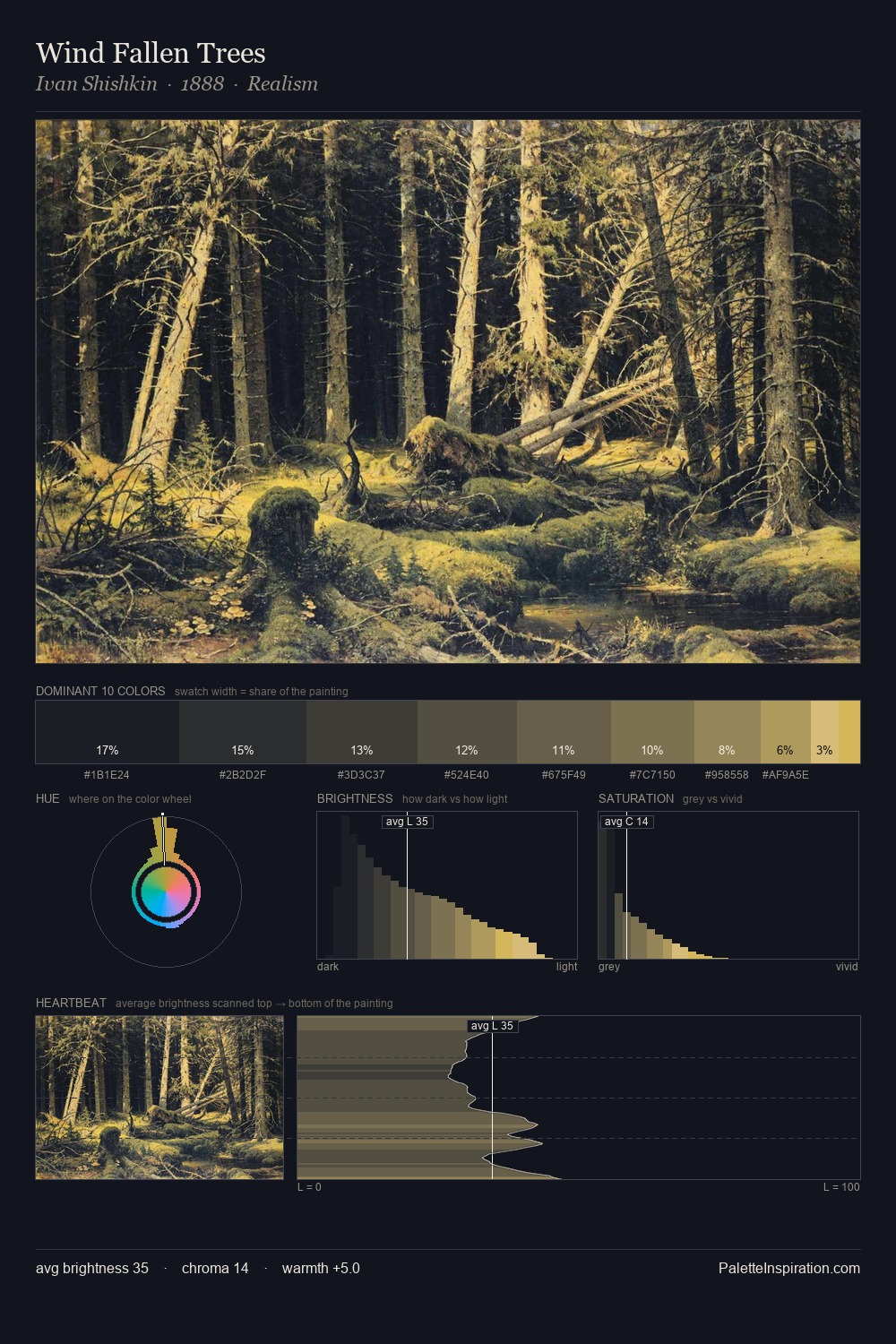Click the 'light' axis label
The image size is (896, 1344).
pyautogui.click(x=567, y=967)
